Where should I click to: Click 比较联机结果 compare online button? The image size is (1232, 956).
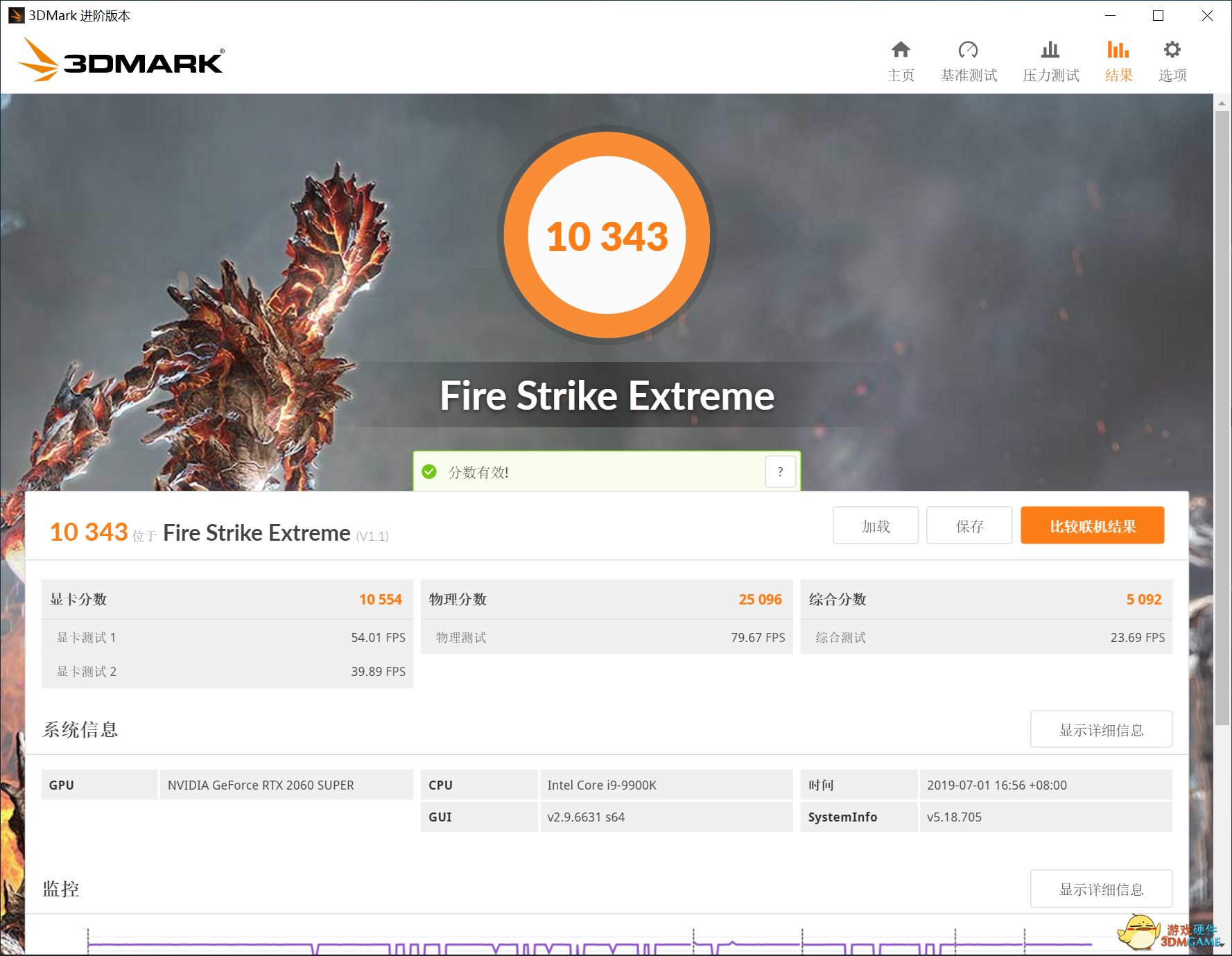point(1093,525)
